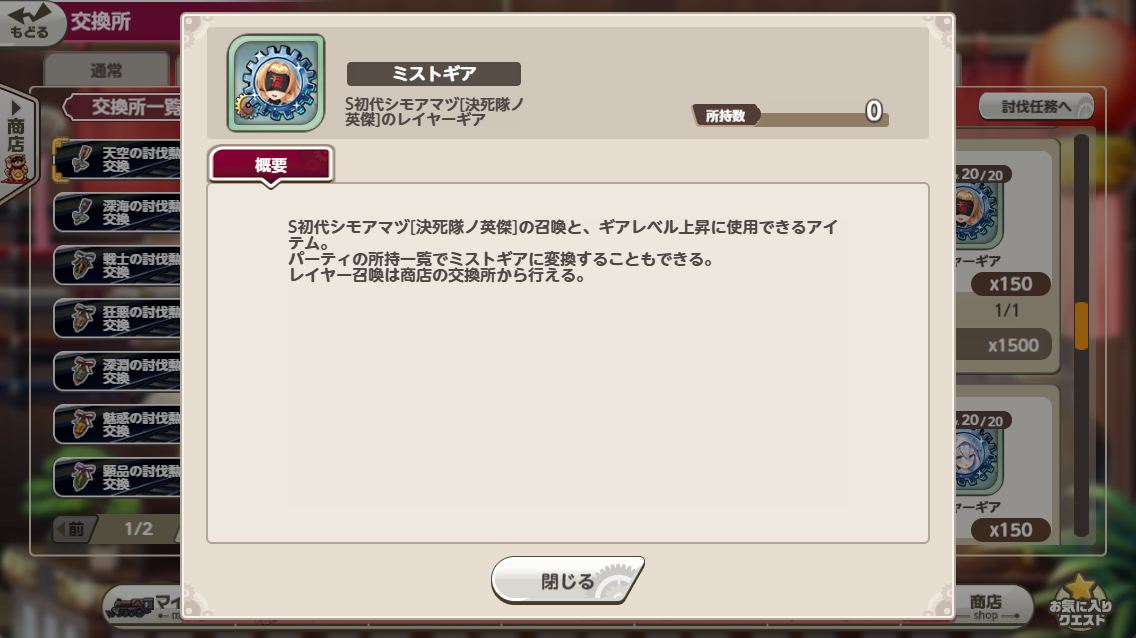This screenshot has width=1136, height=638.
Task: Click the 前 previous page arrow
Action: [x=71, y=529]
